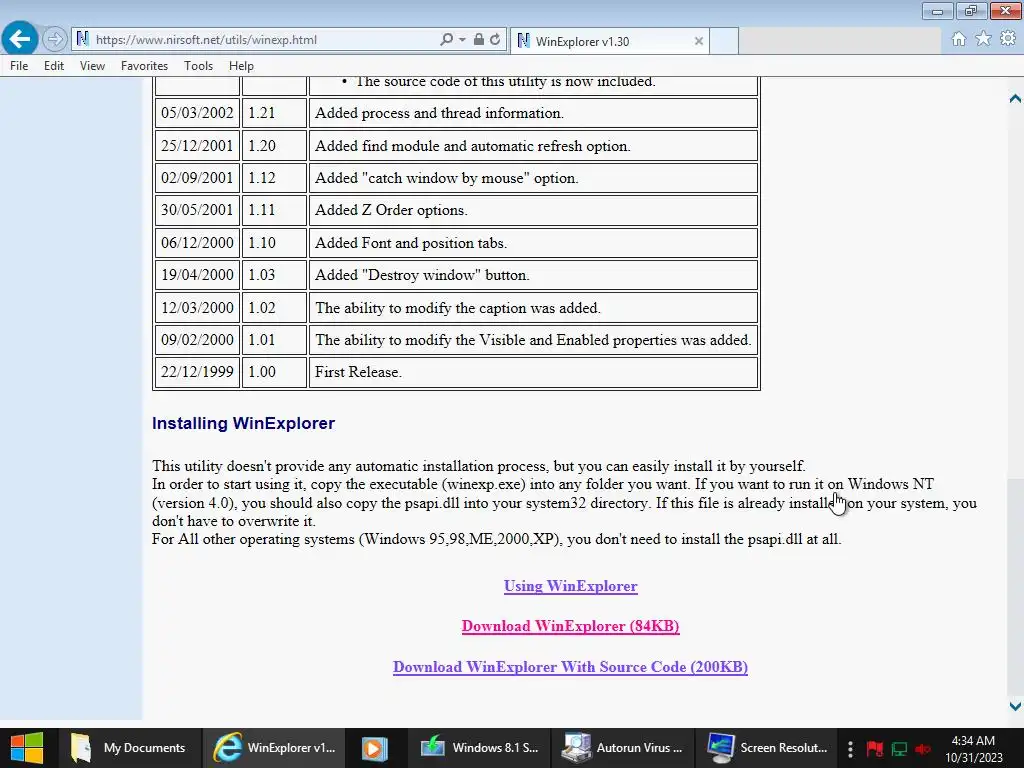Click version 1.01 cell
Viewport: 1024px width, 768px height.
(274, 340)
